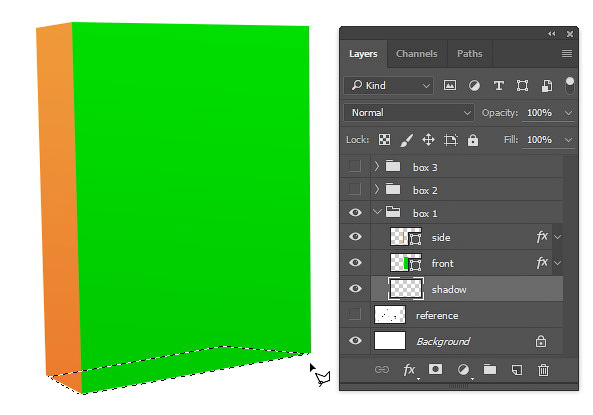Viewport: 593px width, 415px height.
Task: Filter layers by smart object icon
Action: [546, 86]
